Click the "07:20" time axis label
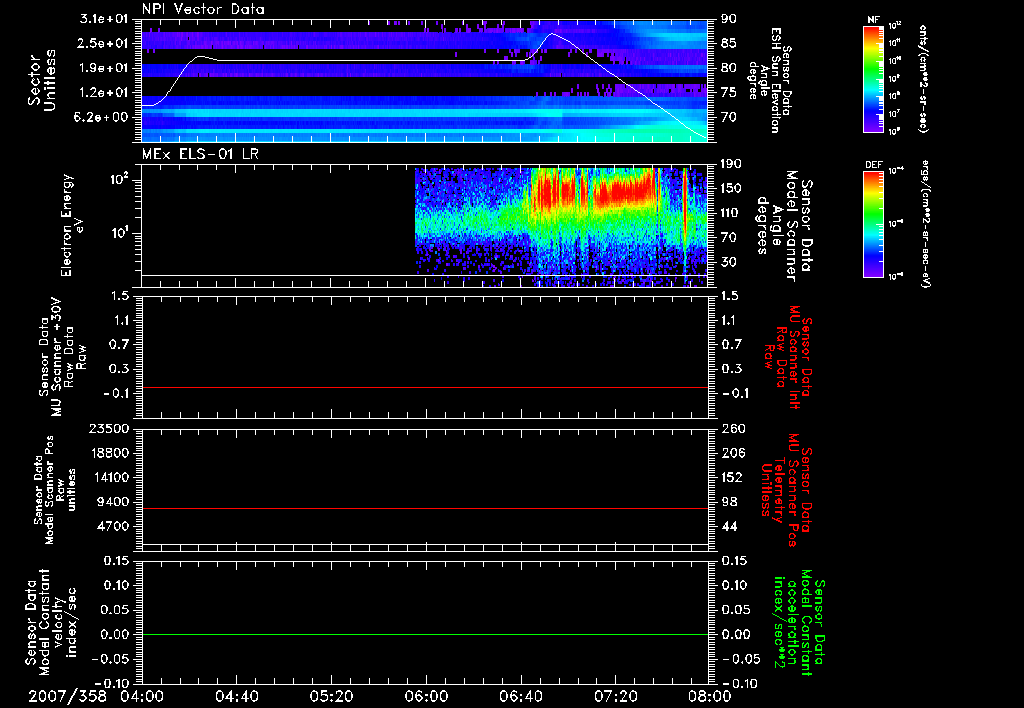Viewport: 1024px width, 708px height. (615, 696)
